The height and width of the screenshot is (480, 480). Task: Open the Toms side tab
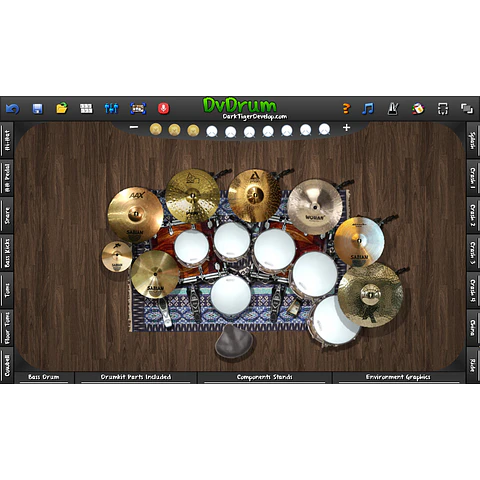(7, 290)
